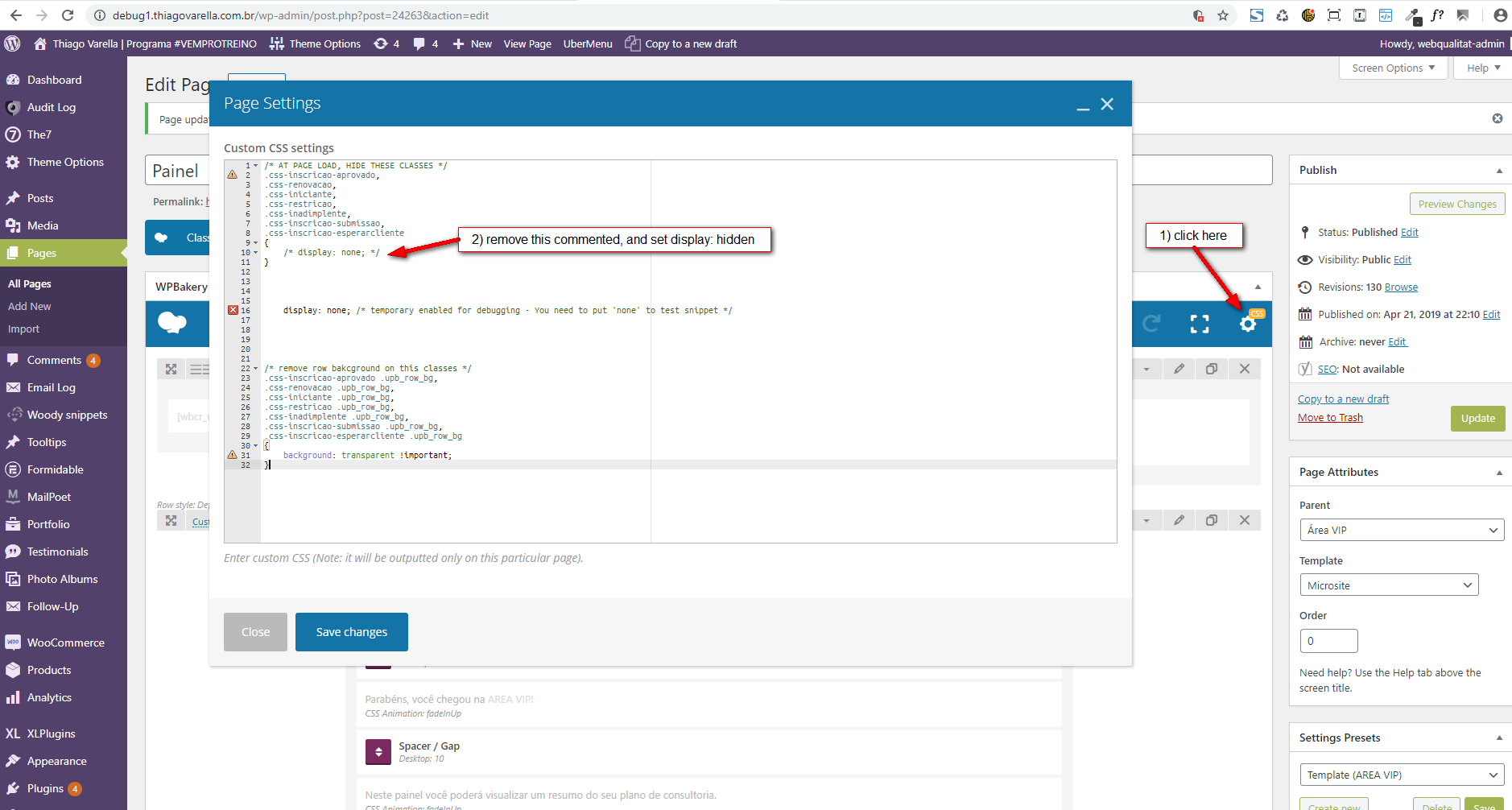This screenshot has height=810, width=1512.
Task: Click the warning marker on line 31
Action: tap(233, 455)
